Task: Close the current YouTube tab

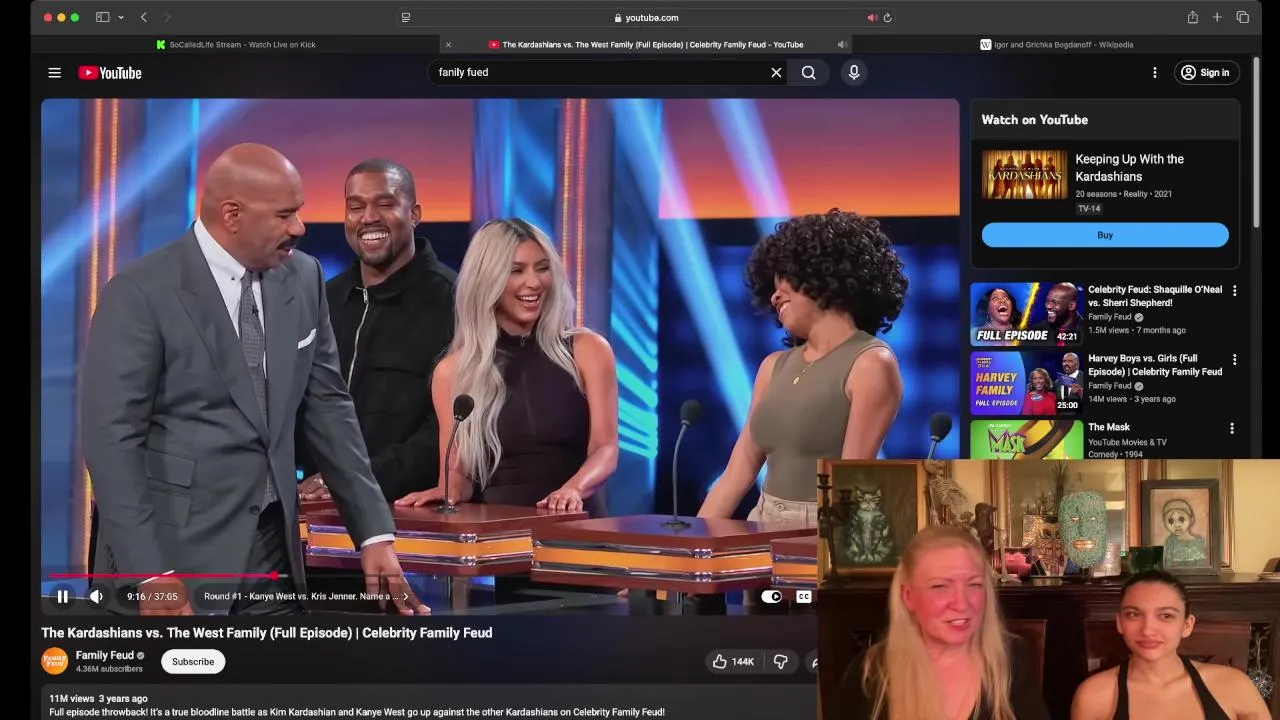Action: [448, 44]
